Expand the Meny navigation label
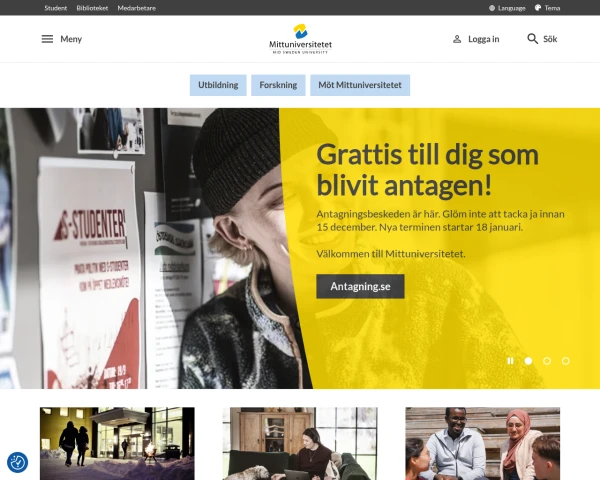Viewport: 600px width, 480px height. tap(71, 39)
